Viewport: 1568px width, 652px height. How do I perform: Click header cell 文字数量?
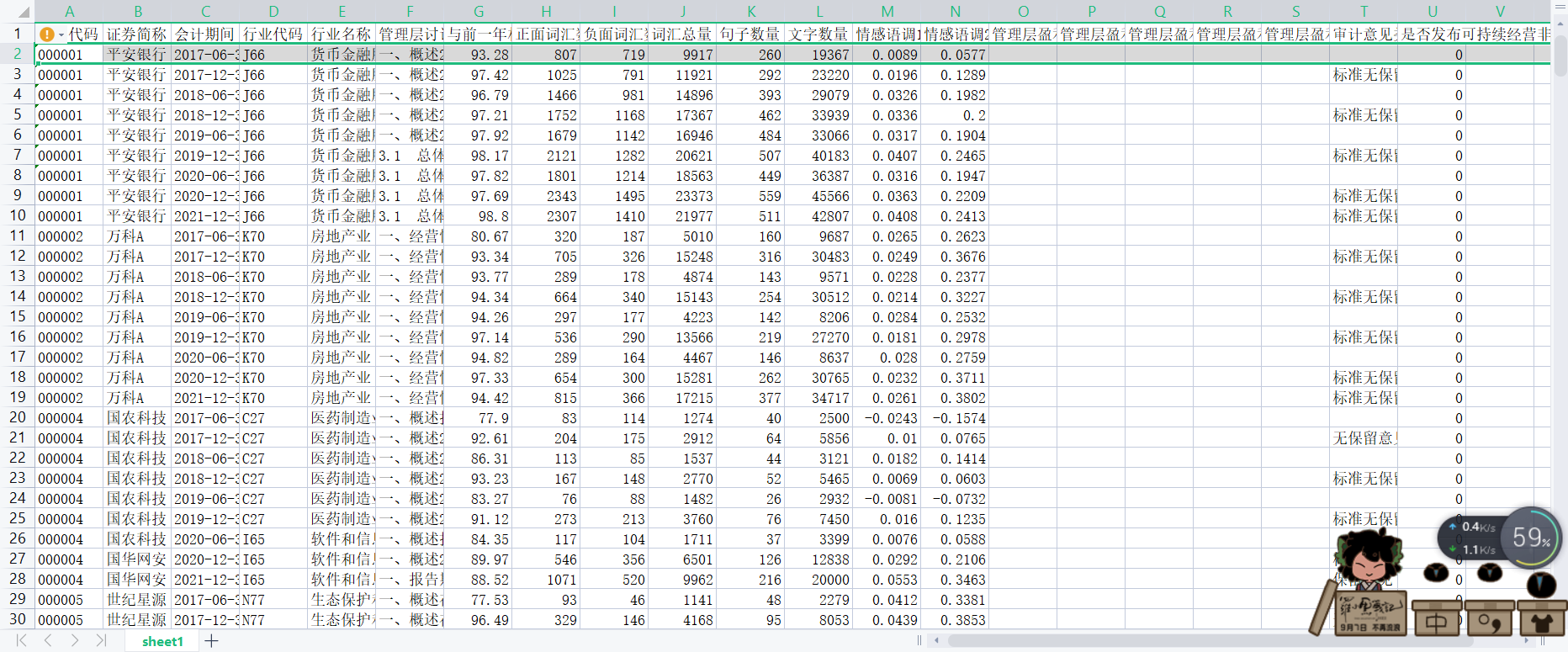(819, 34)
